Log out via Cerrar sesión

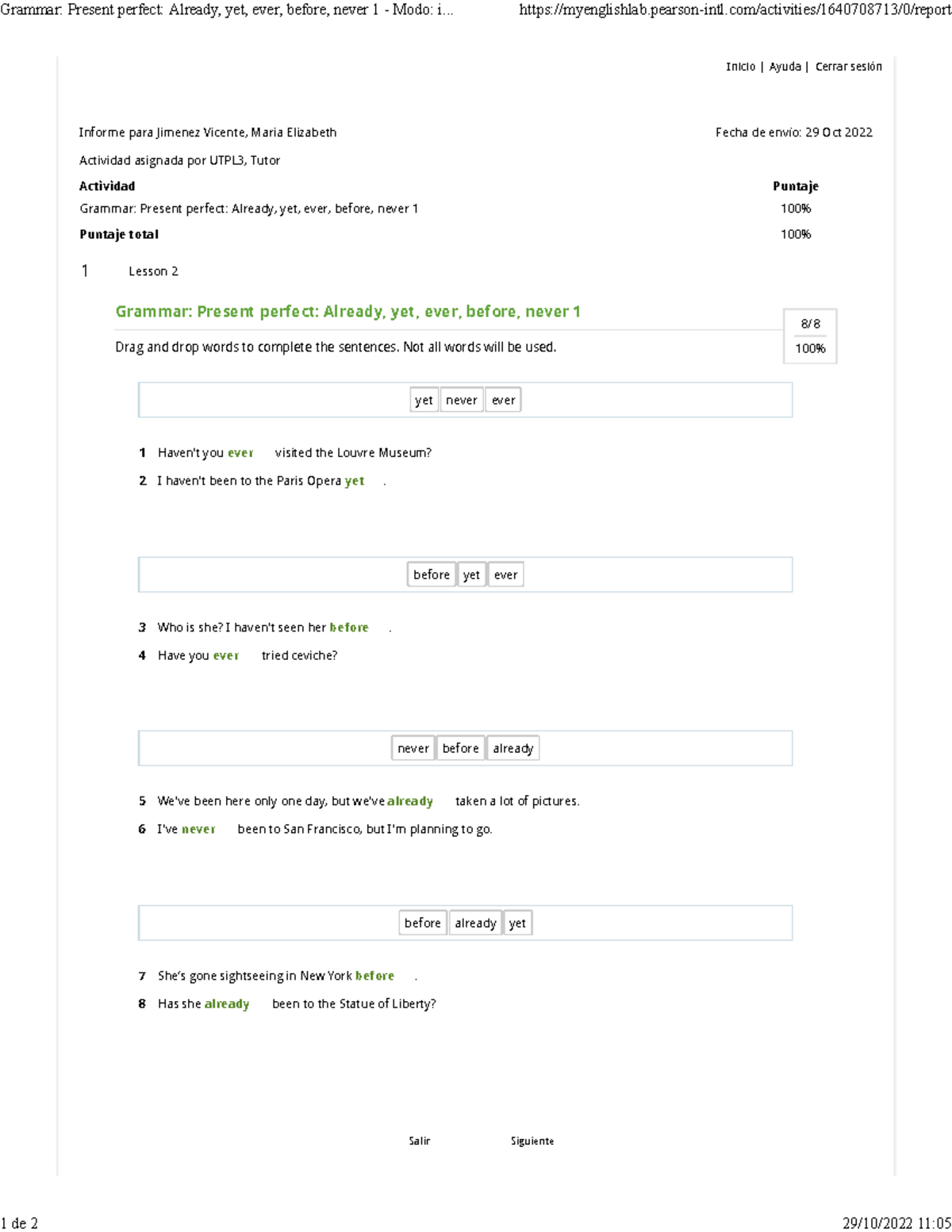[x=848, y=67]
